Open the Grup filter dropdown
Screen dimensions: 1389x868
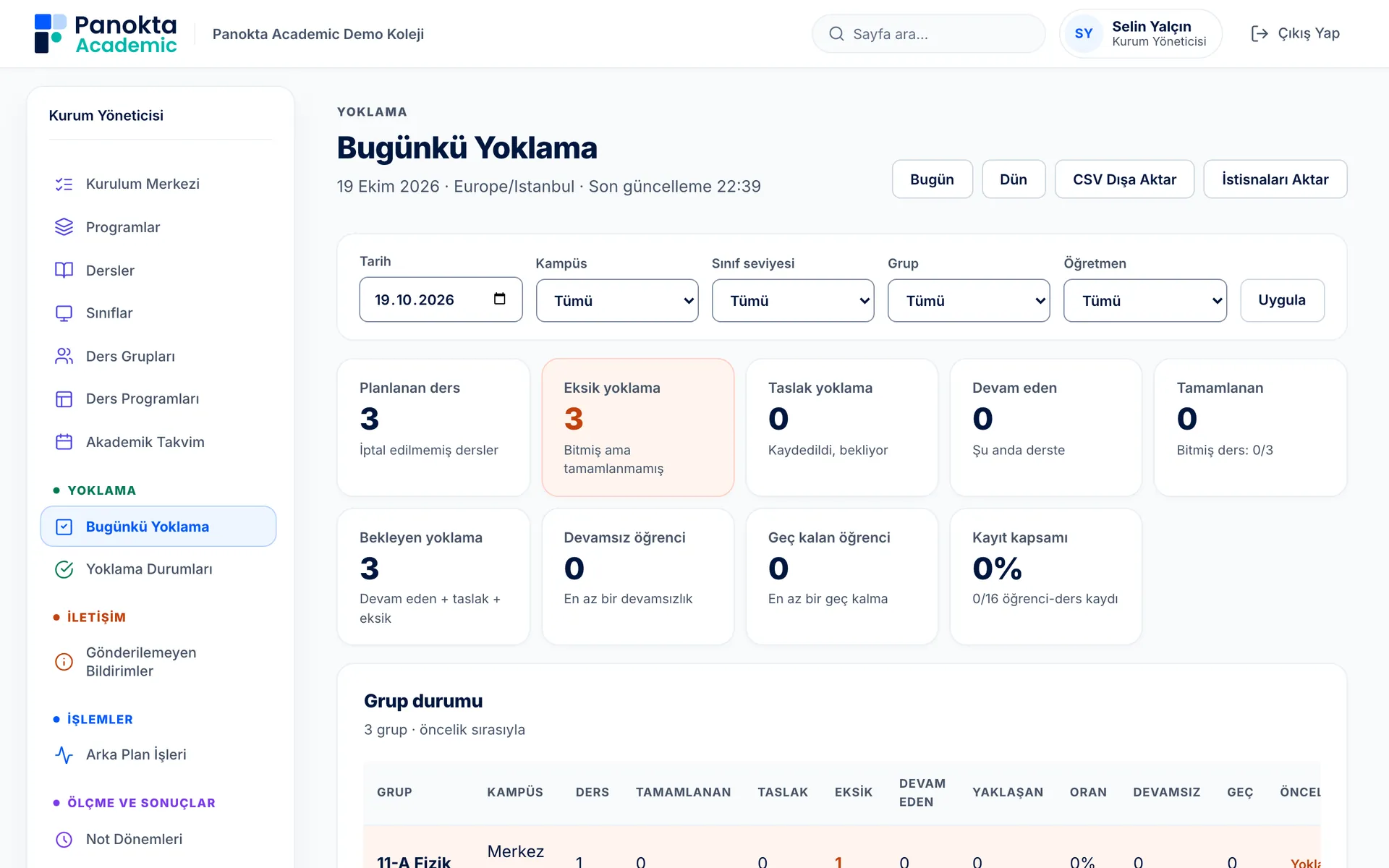coord(969,300)
